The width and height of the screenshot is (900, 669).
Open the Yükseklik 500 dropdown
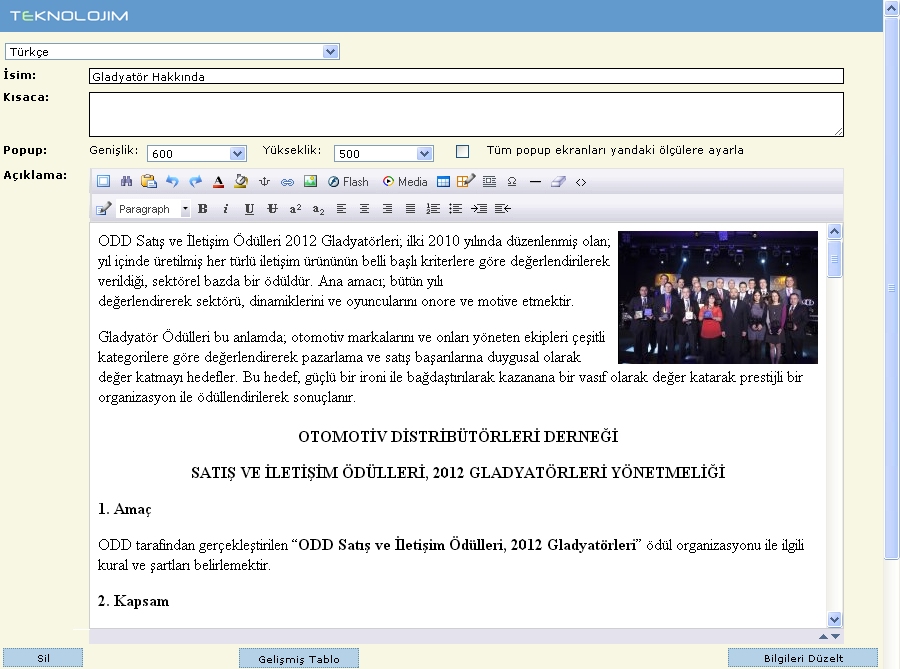383,154
